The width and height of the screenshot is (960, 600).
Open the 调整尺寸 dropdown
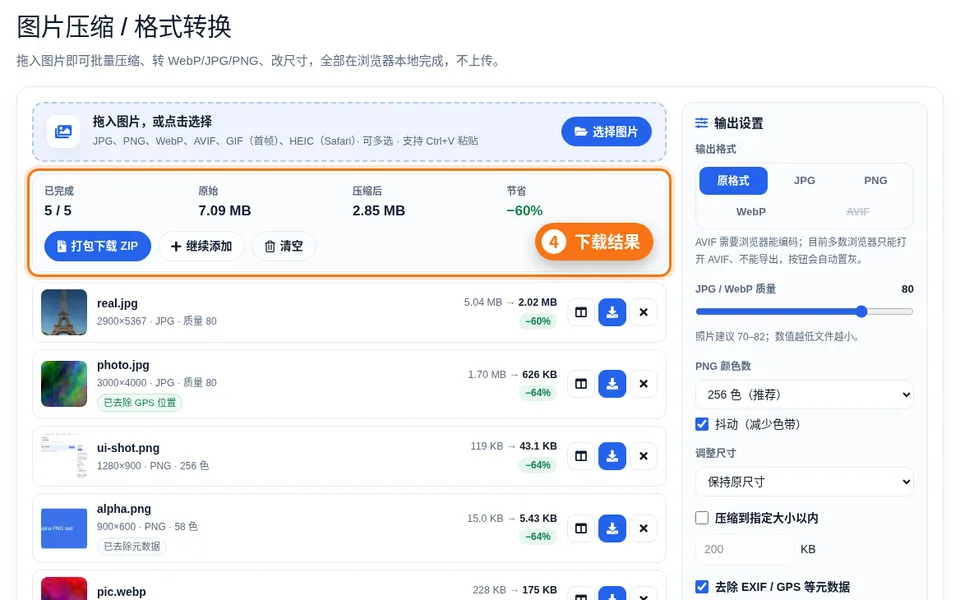(804, 482)
